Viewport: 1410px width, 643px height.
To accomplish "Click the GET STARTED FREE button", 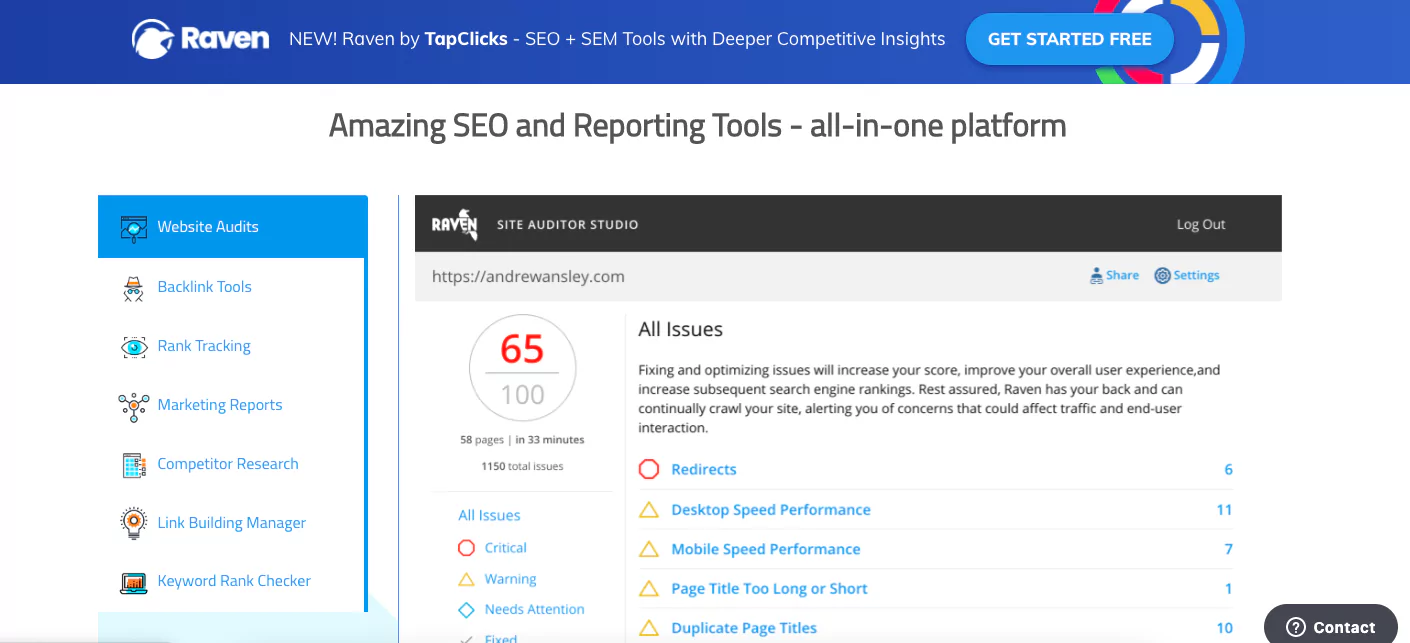I will 1070,39.
